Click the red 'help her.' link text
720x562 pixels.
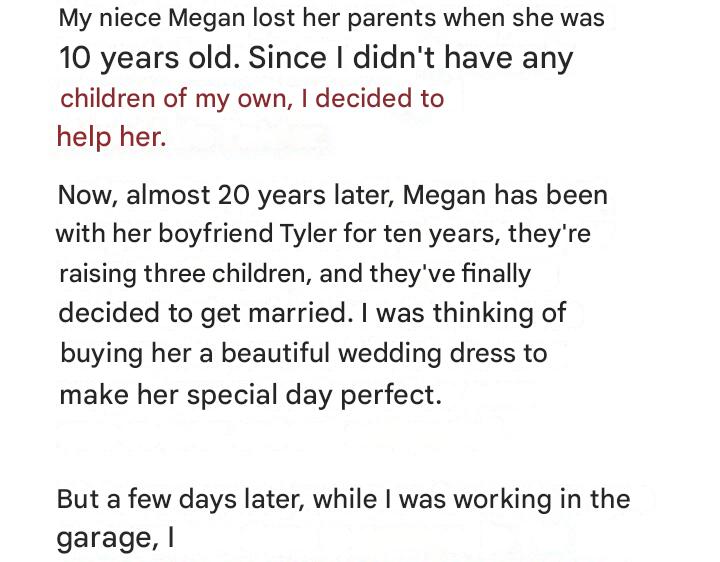click(x=111, y=137)
